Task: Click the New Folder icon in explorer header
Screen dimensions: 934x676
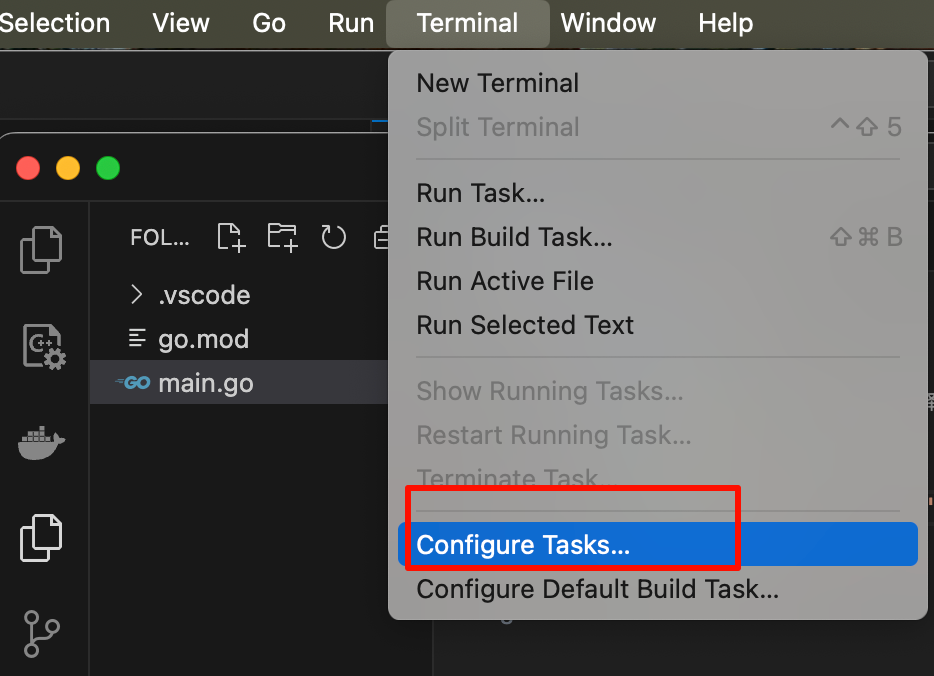Action: click(x=282, y=237)
